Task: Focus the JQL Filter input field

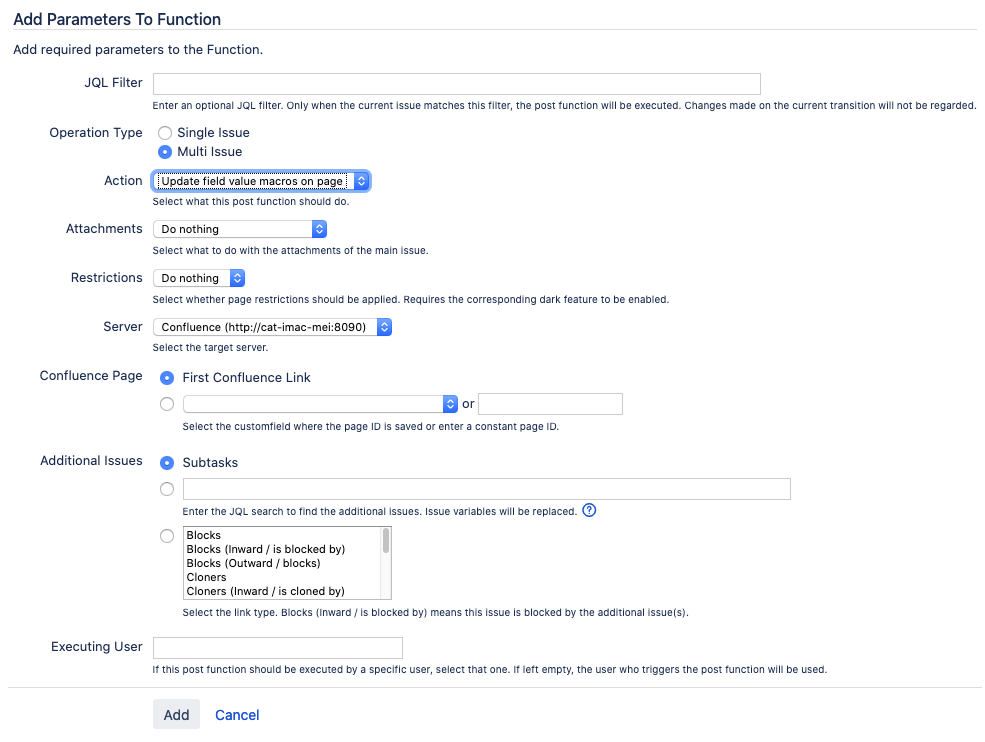Action: [x=456, y=84]
